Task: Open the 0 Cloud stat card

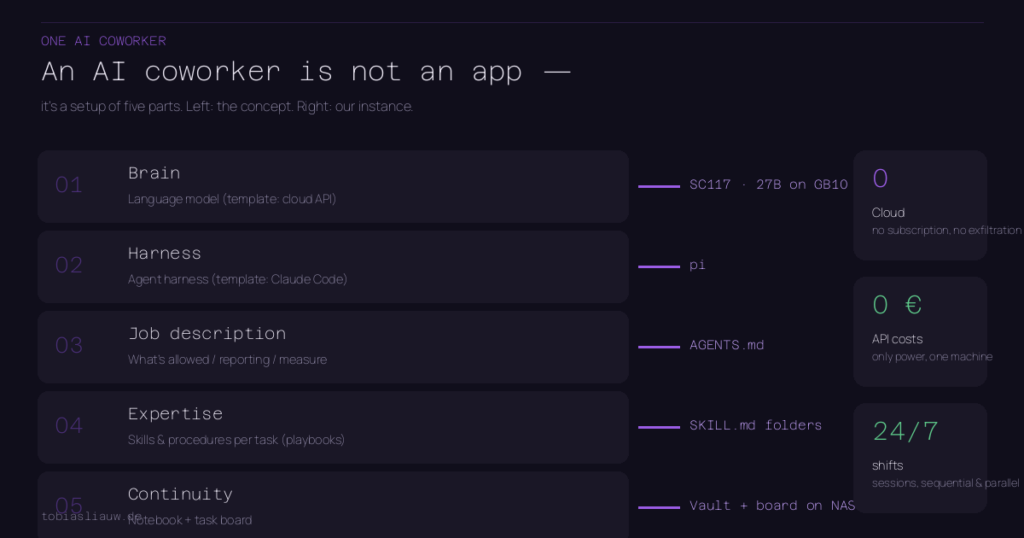Action: (920, 206)
